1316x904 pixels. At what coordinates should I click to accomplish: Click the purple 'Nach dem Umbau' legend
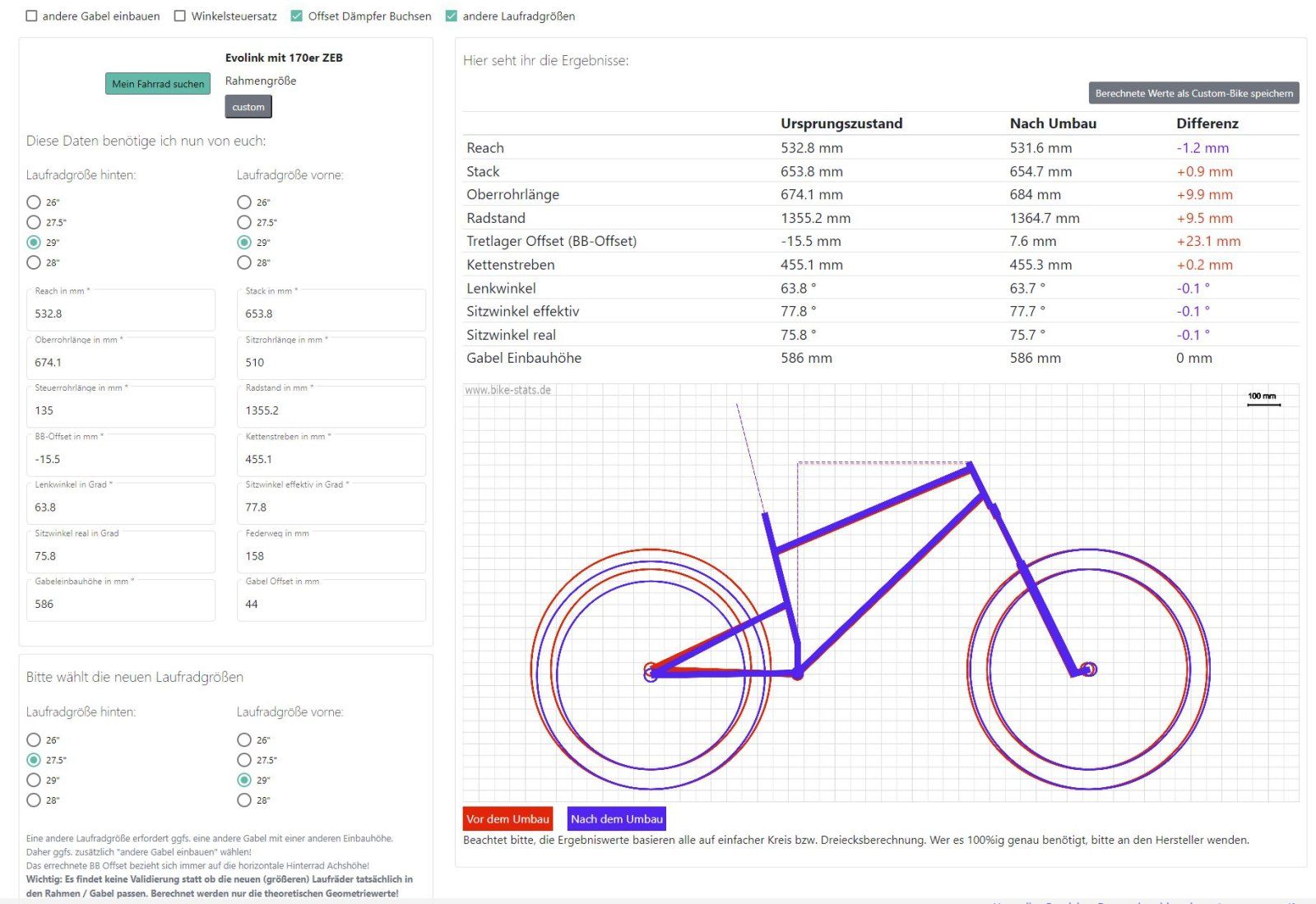click(616, 818)
